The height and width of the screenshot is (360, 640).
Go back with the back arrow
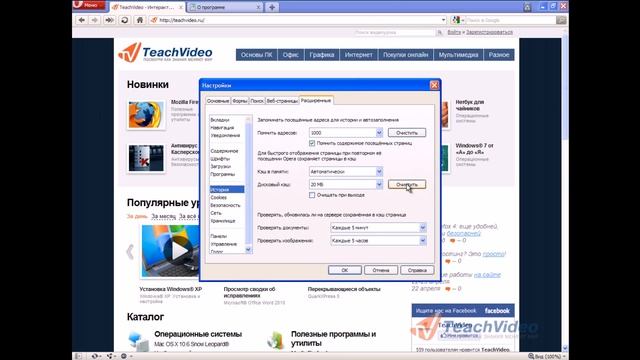click(x=82, y=20)
